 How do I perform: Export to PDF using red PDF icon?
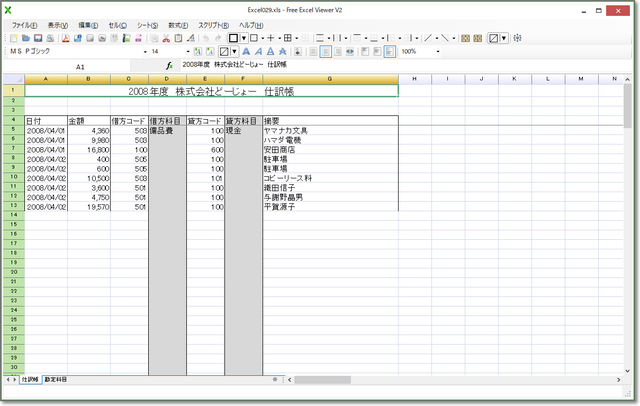coord(65,38)
